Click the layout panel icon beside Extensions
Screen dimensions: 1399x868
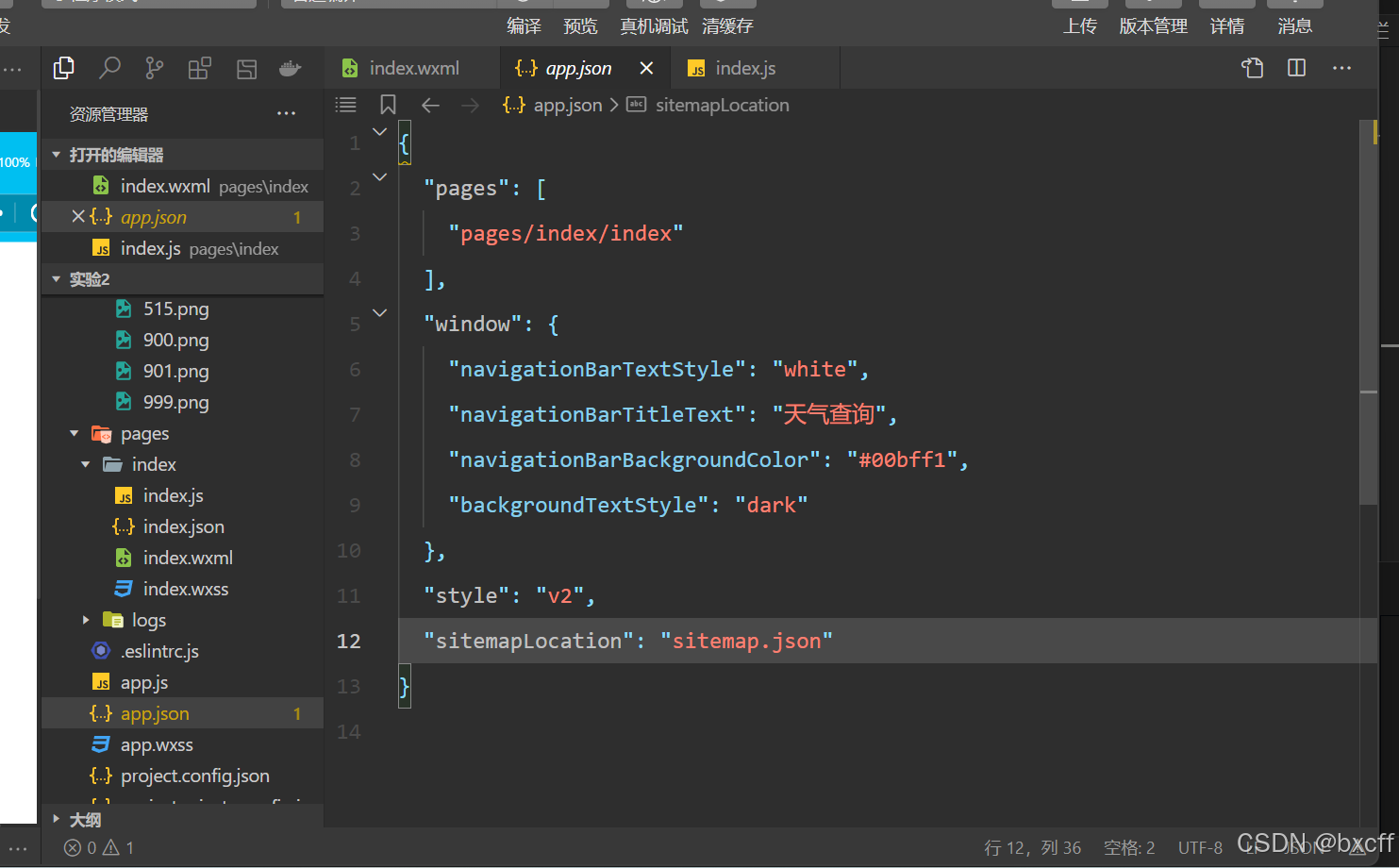coord(246,68)
